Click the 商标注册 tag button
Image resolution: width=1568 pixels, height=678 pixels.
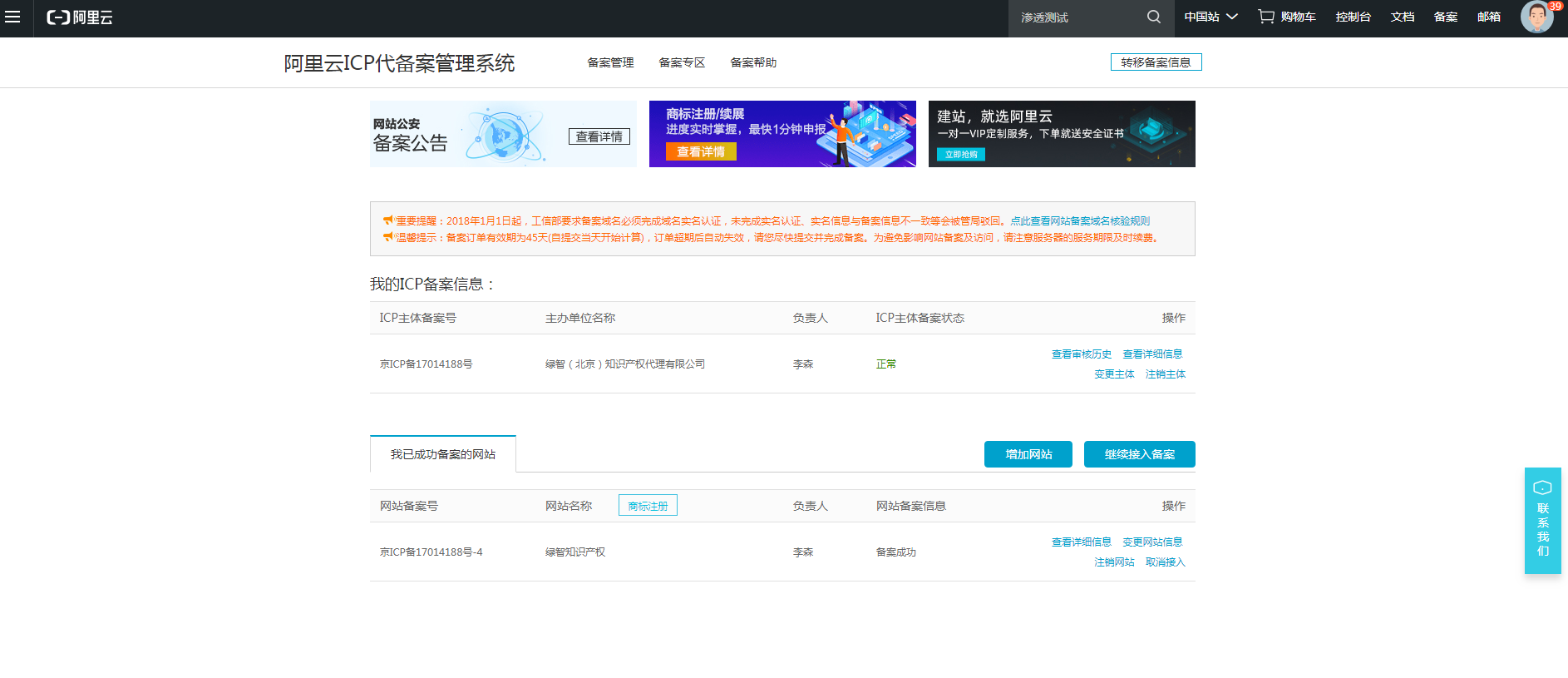point(648,506)
